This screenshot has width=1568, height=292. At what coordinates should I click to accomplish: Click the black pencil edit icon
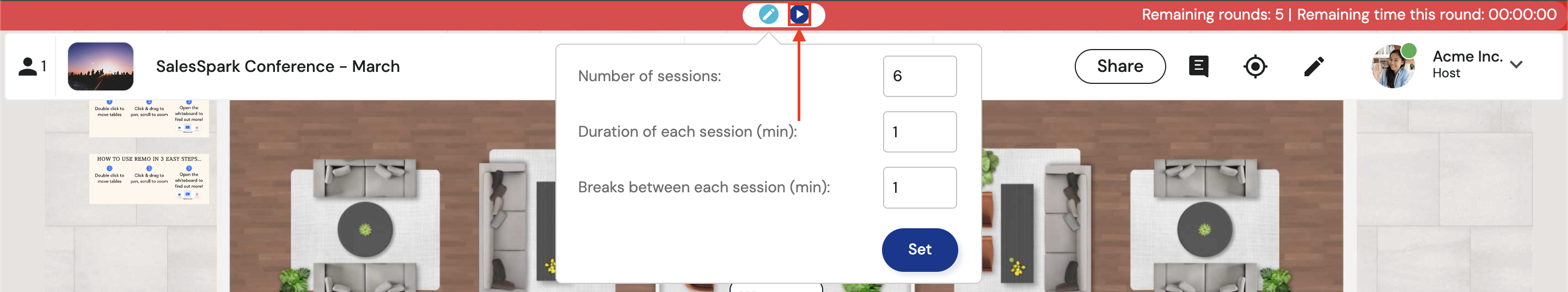click(1314, 66)
